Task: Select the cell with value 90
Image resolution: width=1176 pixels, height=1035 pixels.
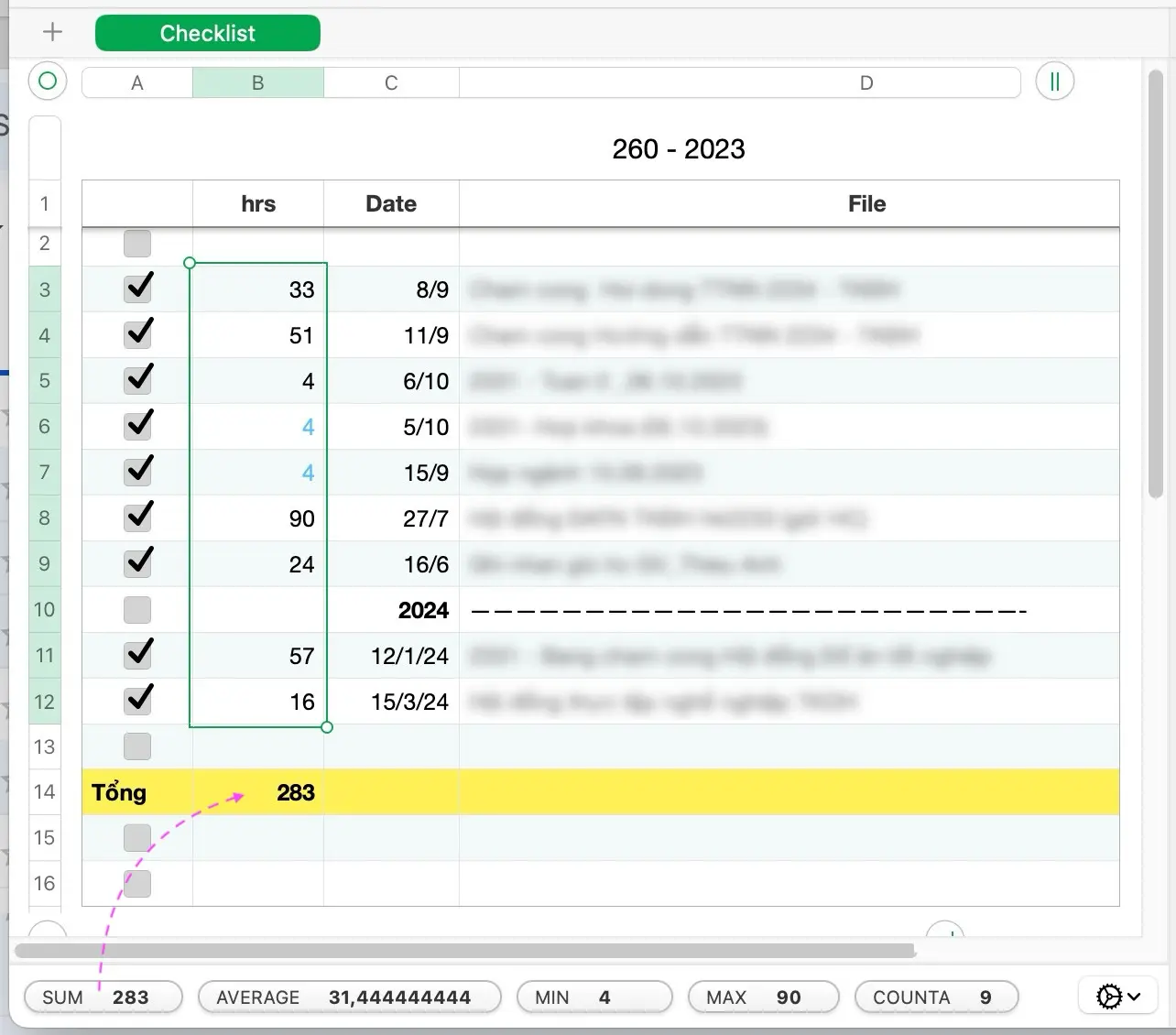Action: click(258, 518)
